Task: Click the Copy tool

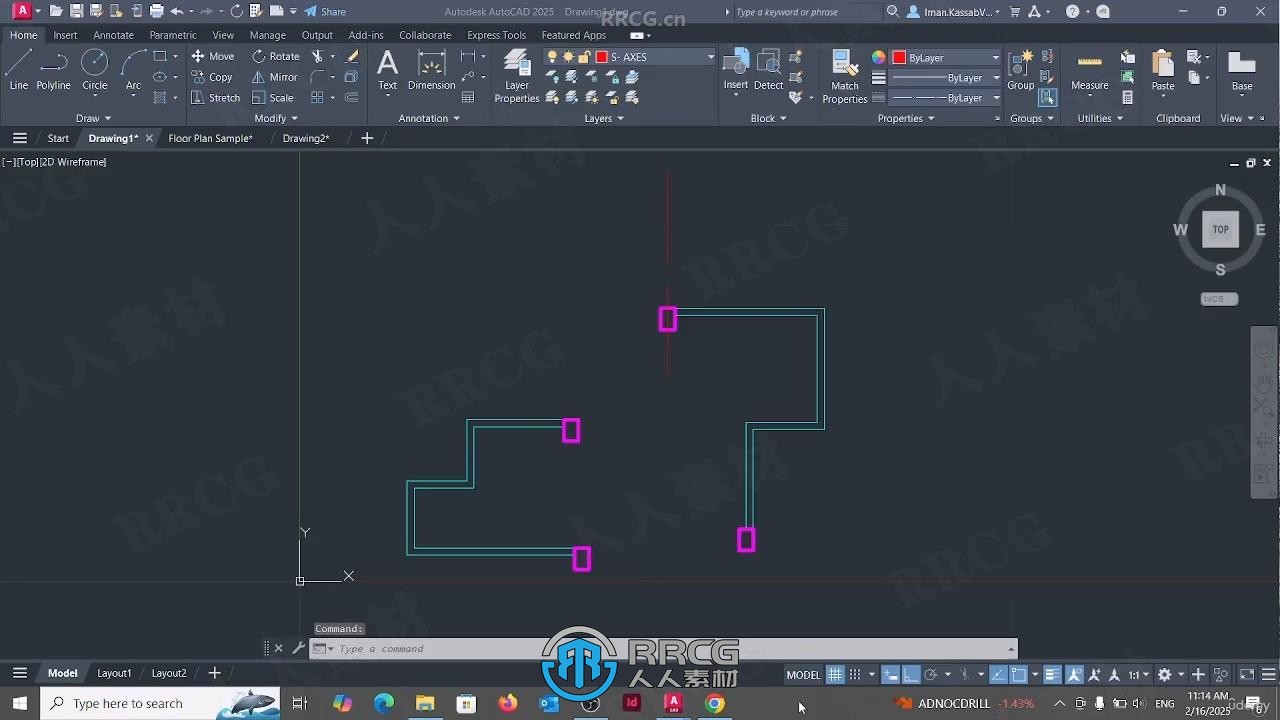Action: pyautogui.click(x=211, y=77)
